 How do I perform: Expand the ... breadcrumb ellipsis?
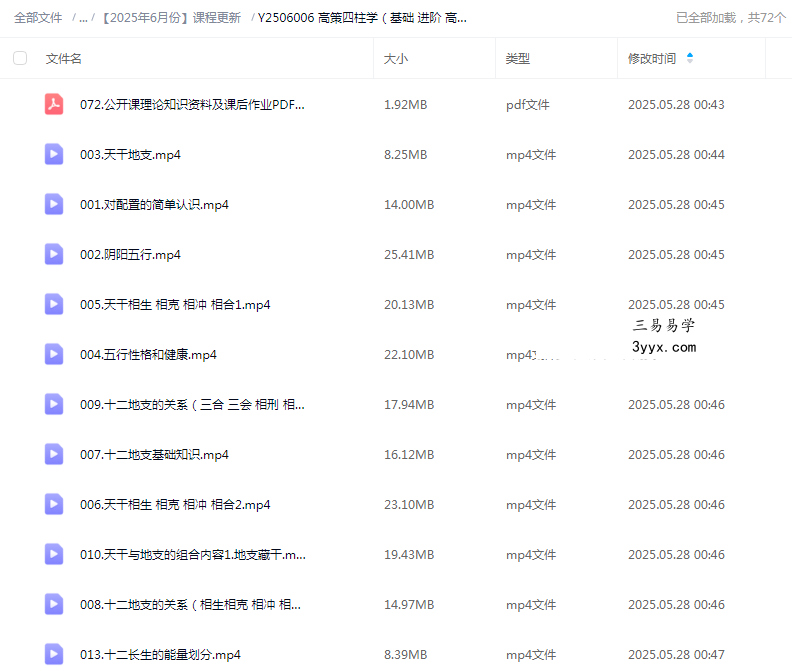point(83,18)
